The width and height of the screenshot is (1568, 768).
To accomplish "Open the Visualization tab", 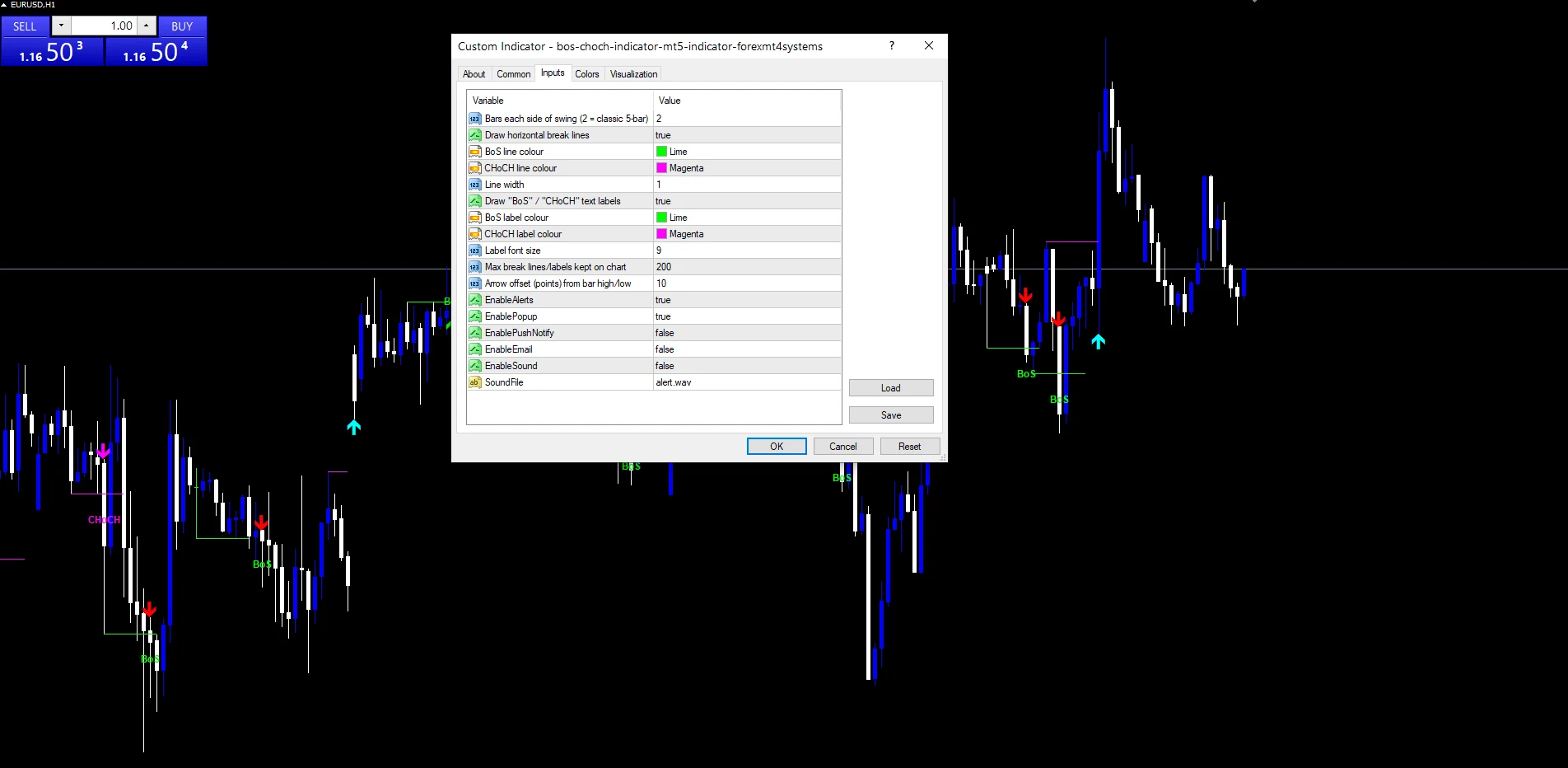I will click(634, 74).
